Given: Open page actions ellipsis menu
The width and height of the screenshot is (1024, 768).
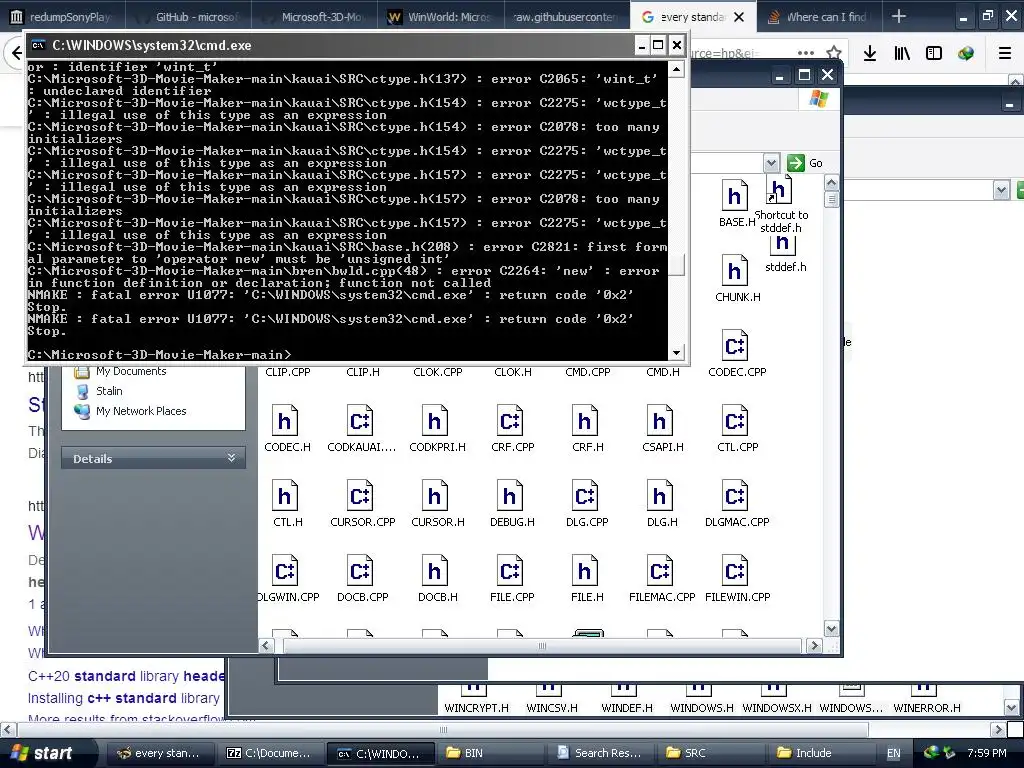Looking at the screenshot, I should click(806, 53).
